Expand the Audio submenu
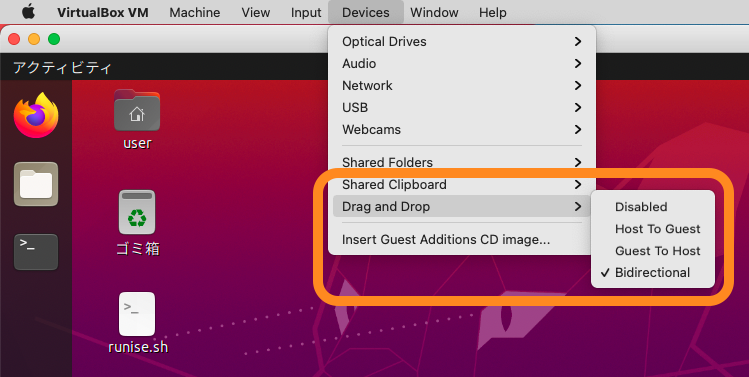Image resolution: width=749 pixels, height=377 pixels. (x=461, y=64)
